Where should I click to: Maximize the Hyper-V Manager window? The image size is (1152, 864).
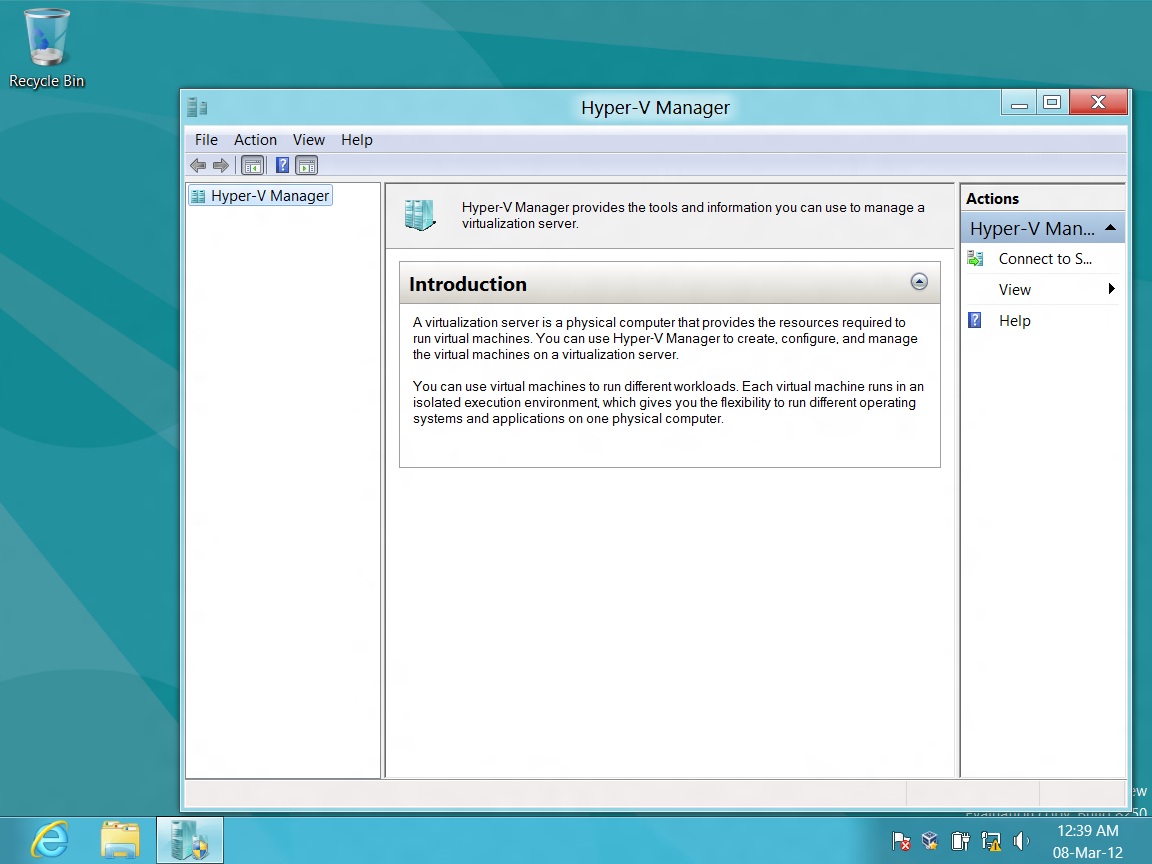tap(1052, 103)
